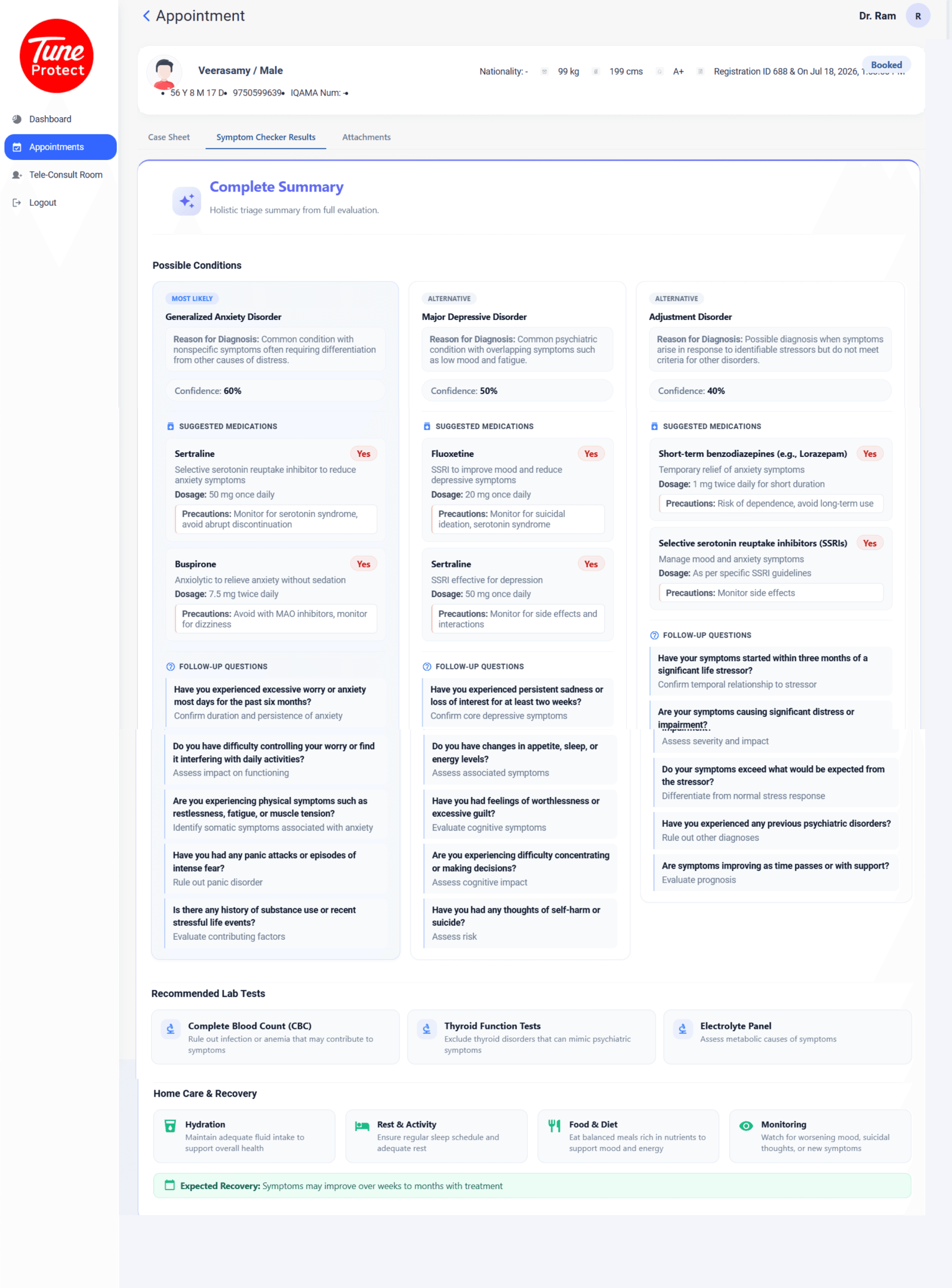Click the Food & Diet utensils icon
This screenshot has height=1288, width=952.
pyautogui.click(x=554, y=1126)
